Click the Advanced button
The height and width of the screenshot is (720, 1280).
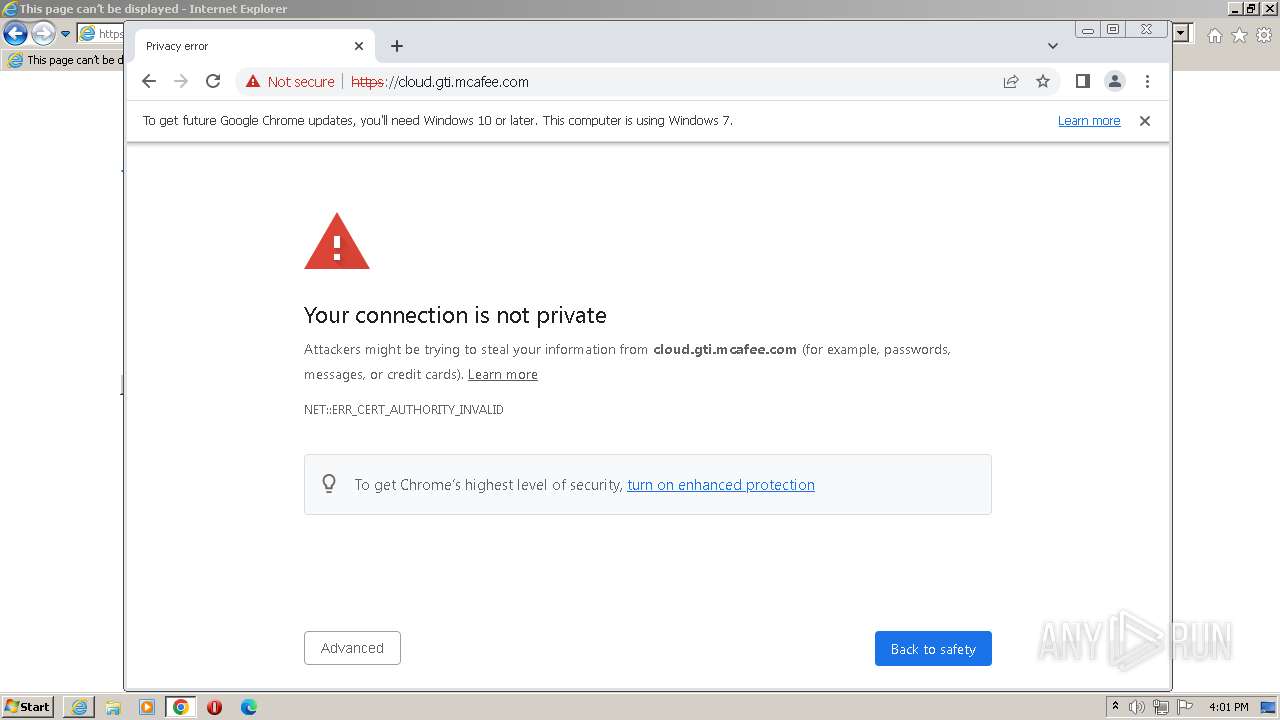pos(352,648)
